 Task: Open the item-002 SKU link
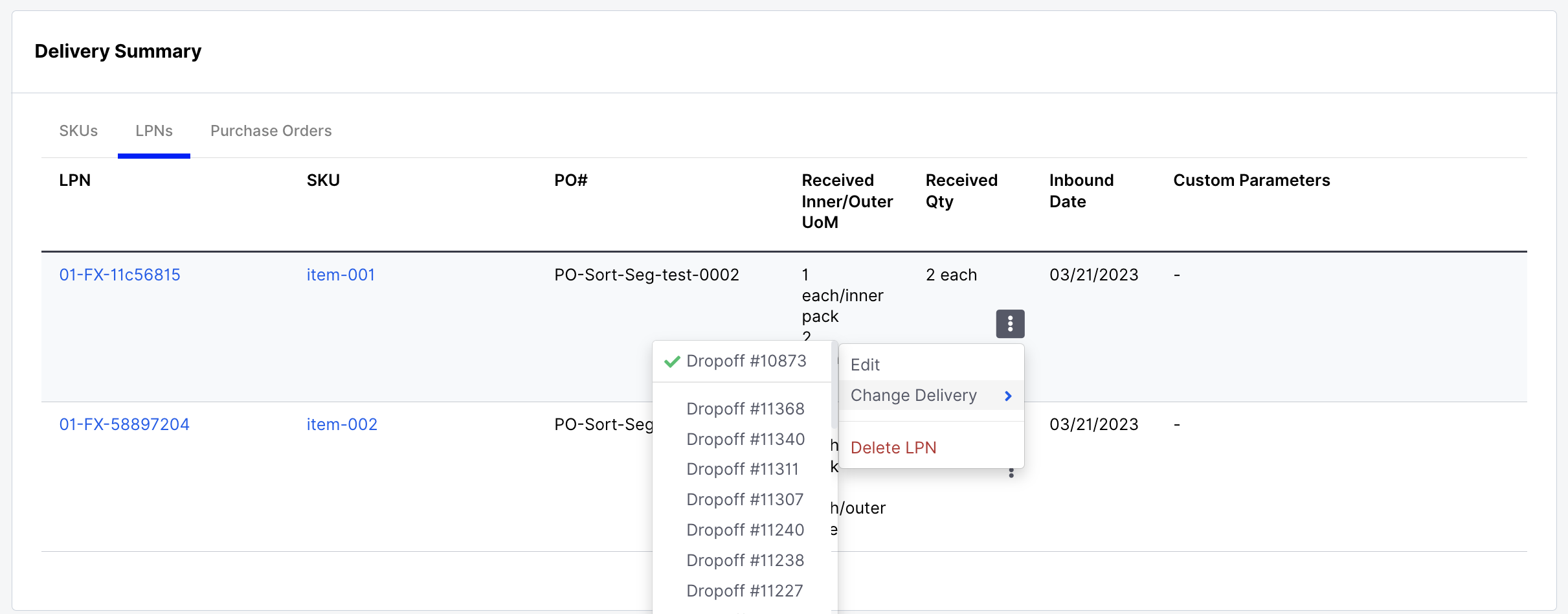(x=342, y=424)
